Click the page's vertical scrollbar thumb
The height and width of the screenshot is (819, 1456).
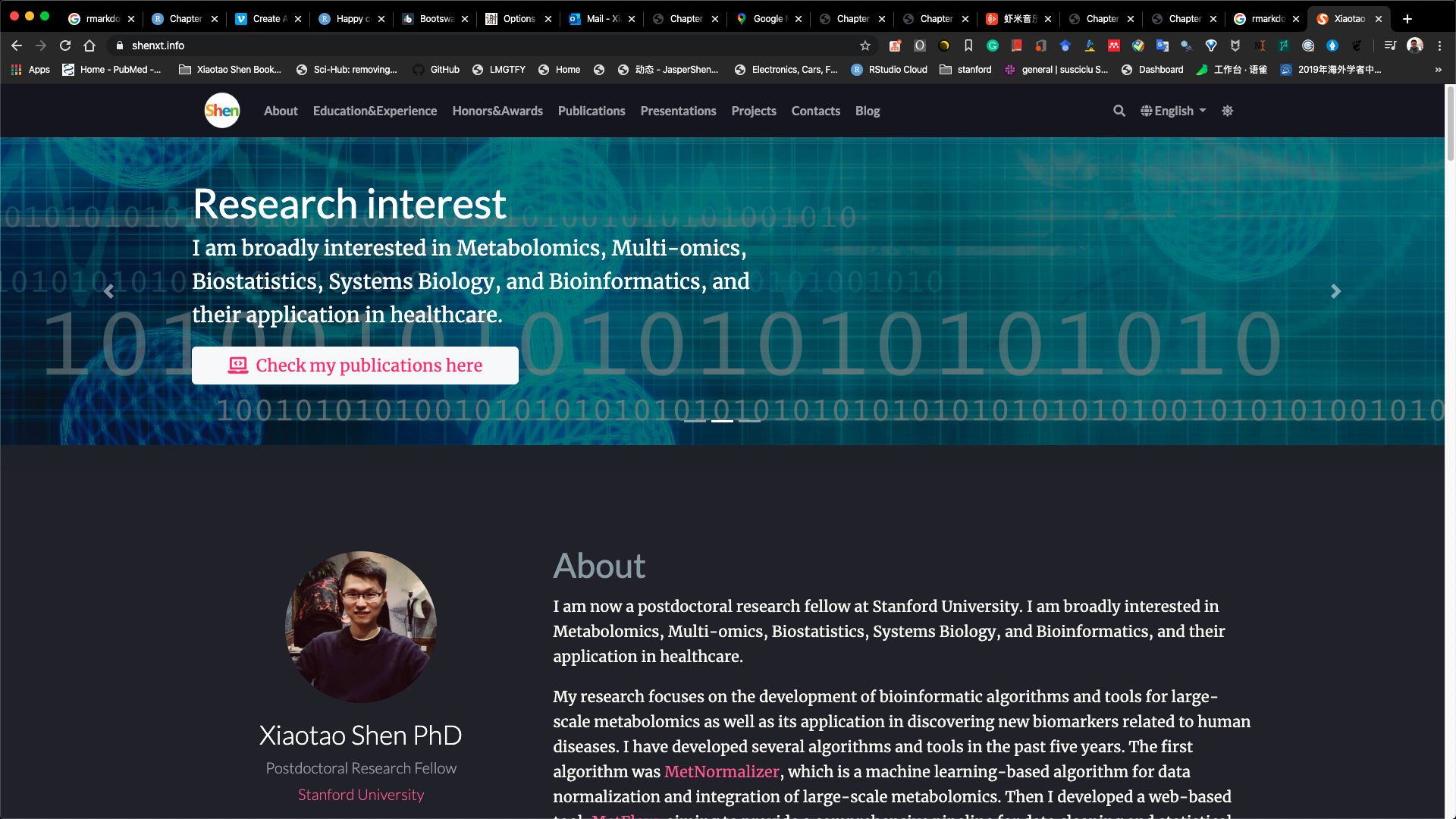[1450, 125]
